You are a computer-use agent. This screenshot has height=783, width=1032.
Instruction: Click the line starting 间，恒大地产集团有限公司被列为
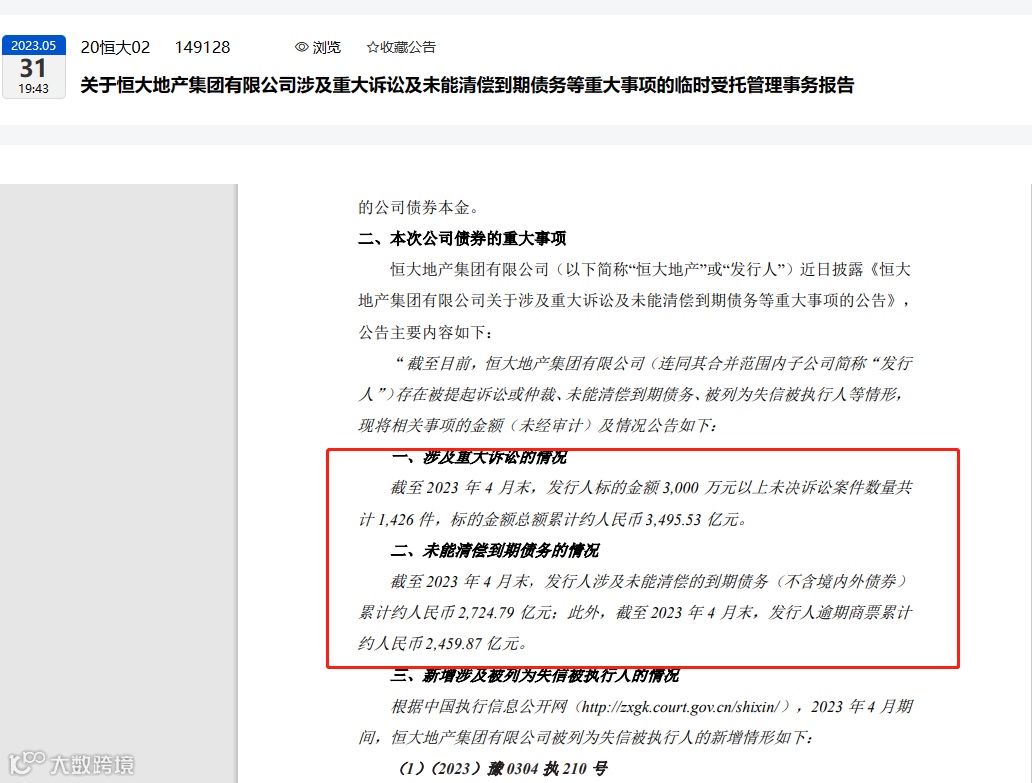pyautogui.click(x=586, y=738)
